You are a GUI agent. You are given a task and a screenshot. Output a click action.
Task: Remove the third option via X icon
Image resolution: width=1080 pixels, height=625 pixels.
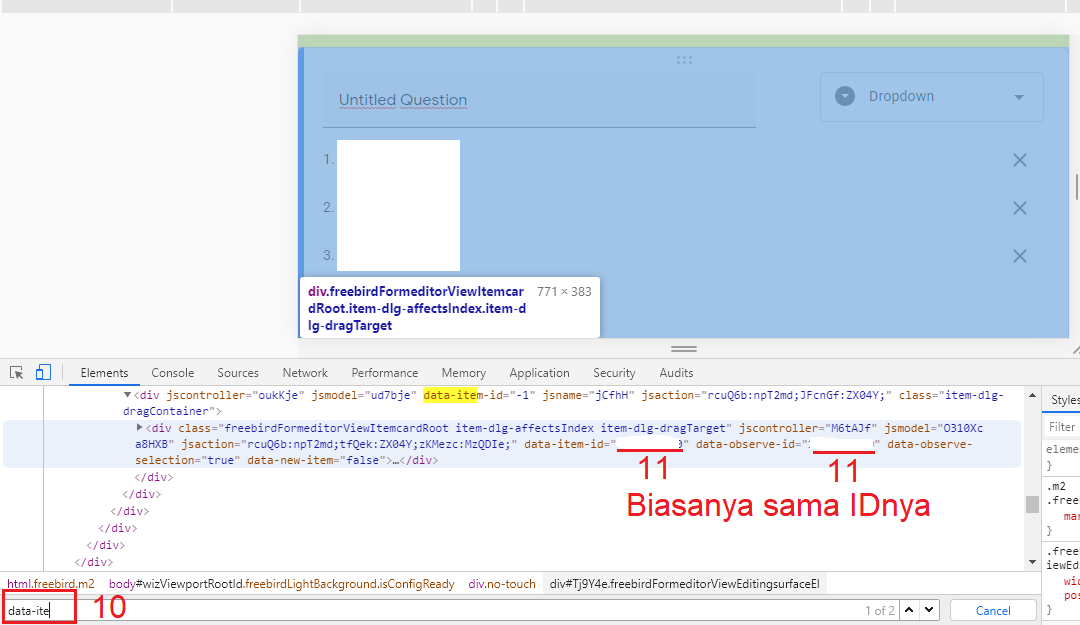[1019, 256]
